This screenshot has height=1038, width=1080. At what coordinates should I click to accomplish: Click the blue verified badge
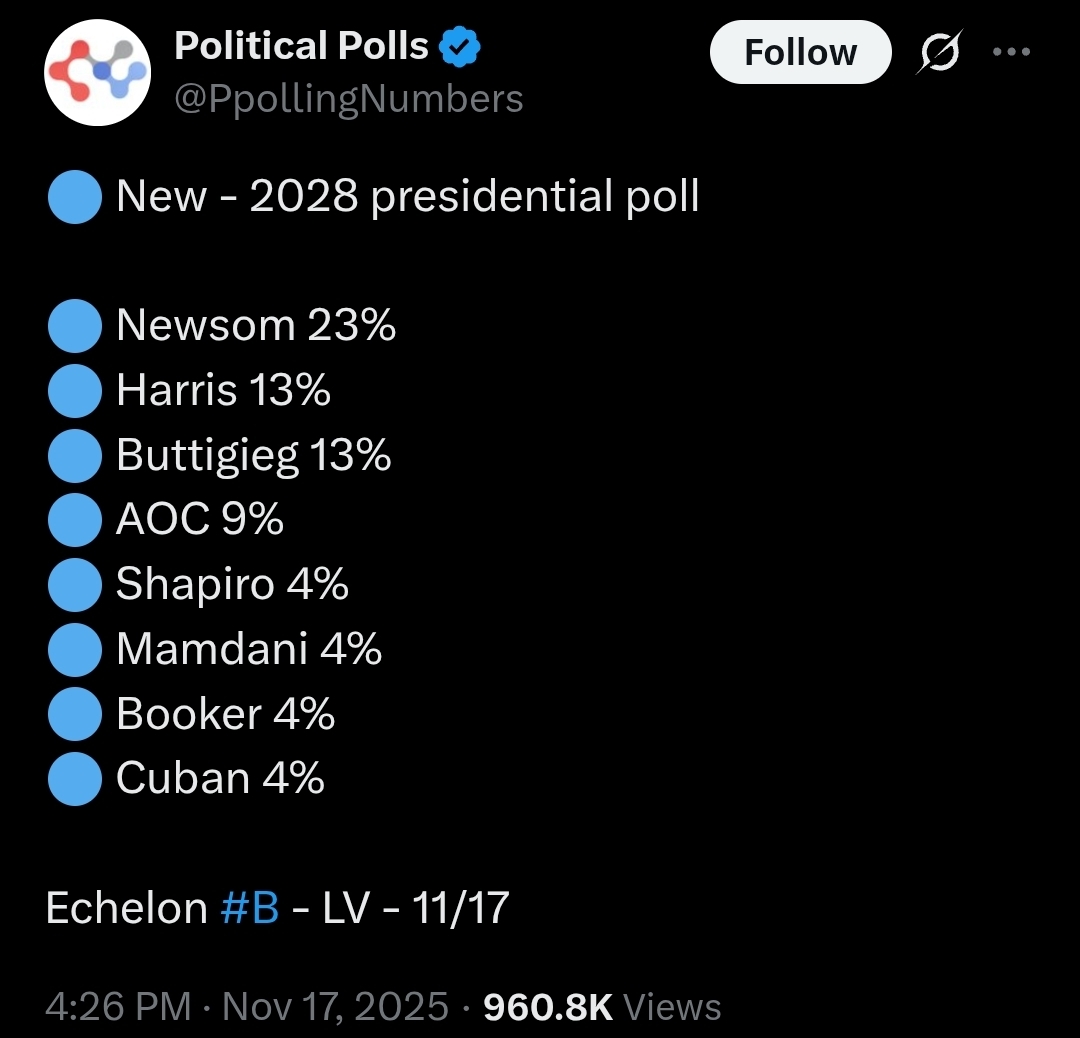tap(461, 47)
